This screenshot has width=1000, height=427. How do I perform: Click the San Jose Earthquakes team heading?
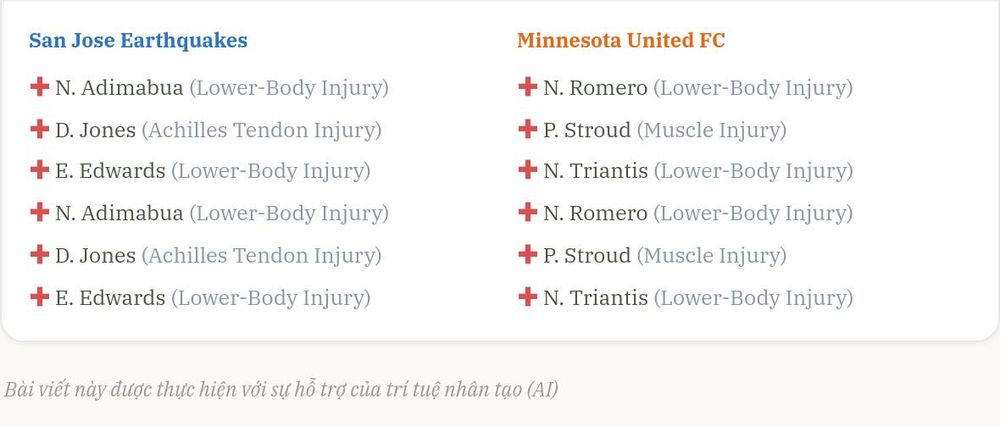pyautogui.click(x=138, y=41)
